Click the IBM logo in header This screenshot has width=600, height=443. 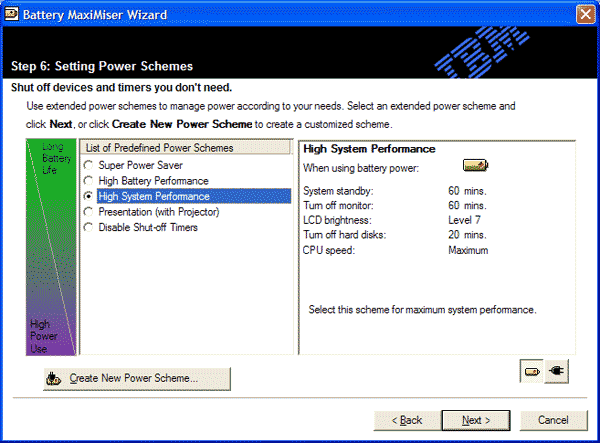click(x=482, y=52)
